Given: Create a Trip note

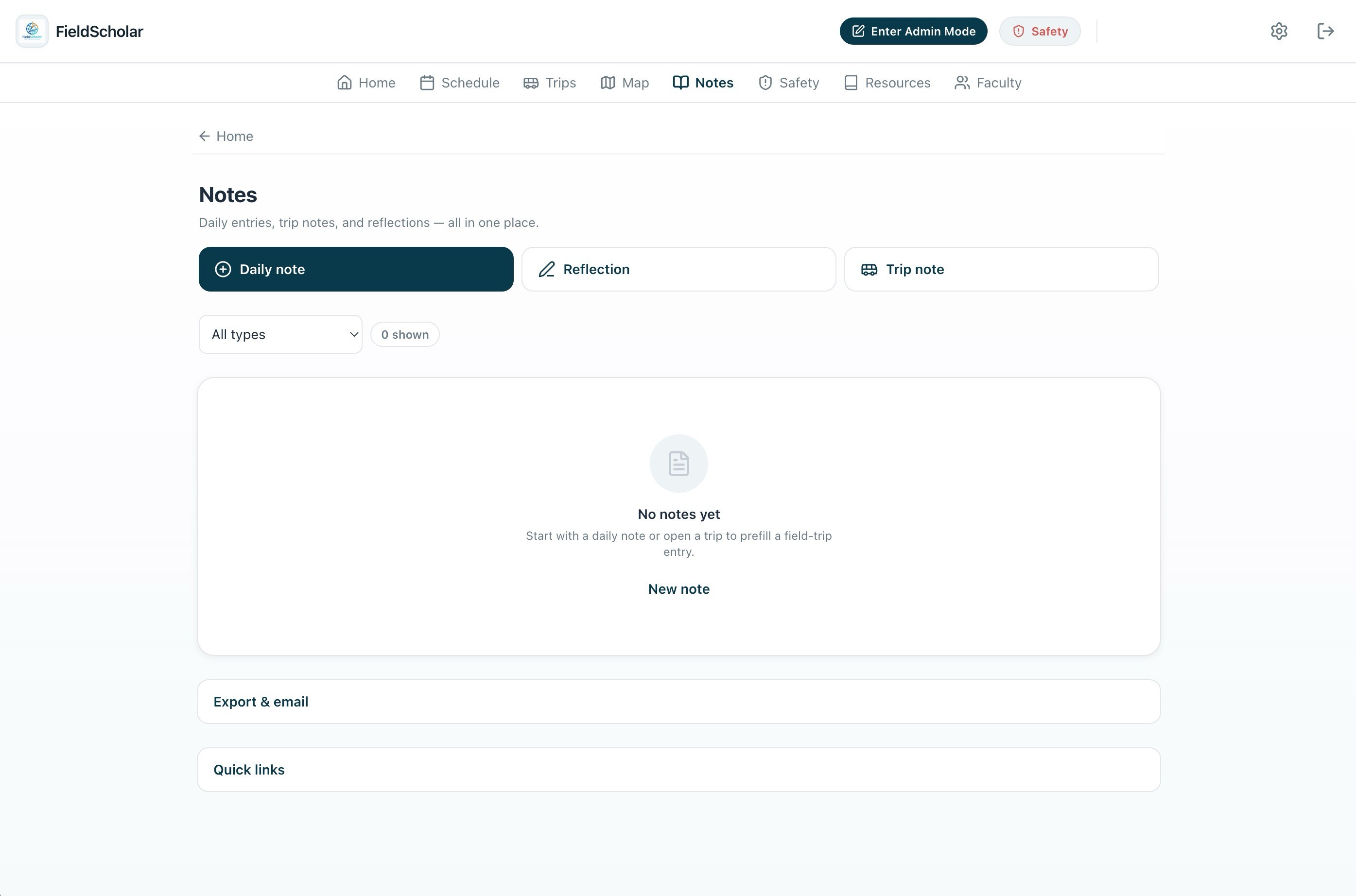Looking at the screenshot, I should [x=1001, y=269].
